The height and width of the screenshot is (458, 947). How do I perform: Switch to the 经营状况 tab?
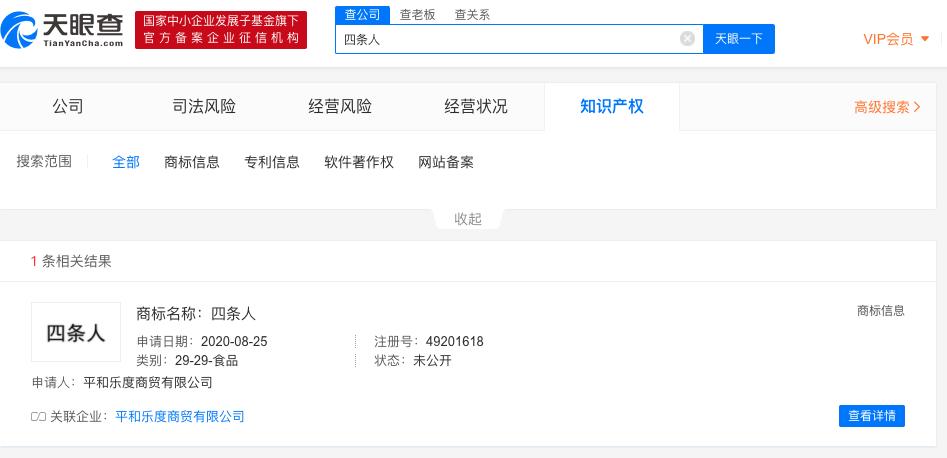coord(476,107)
